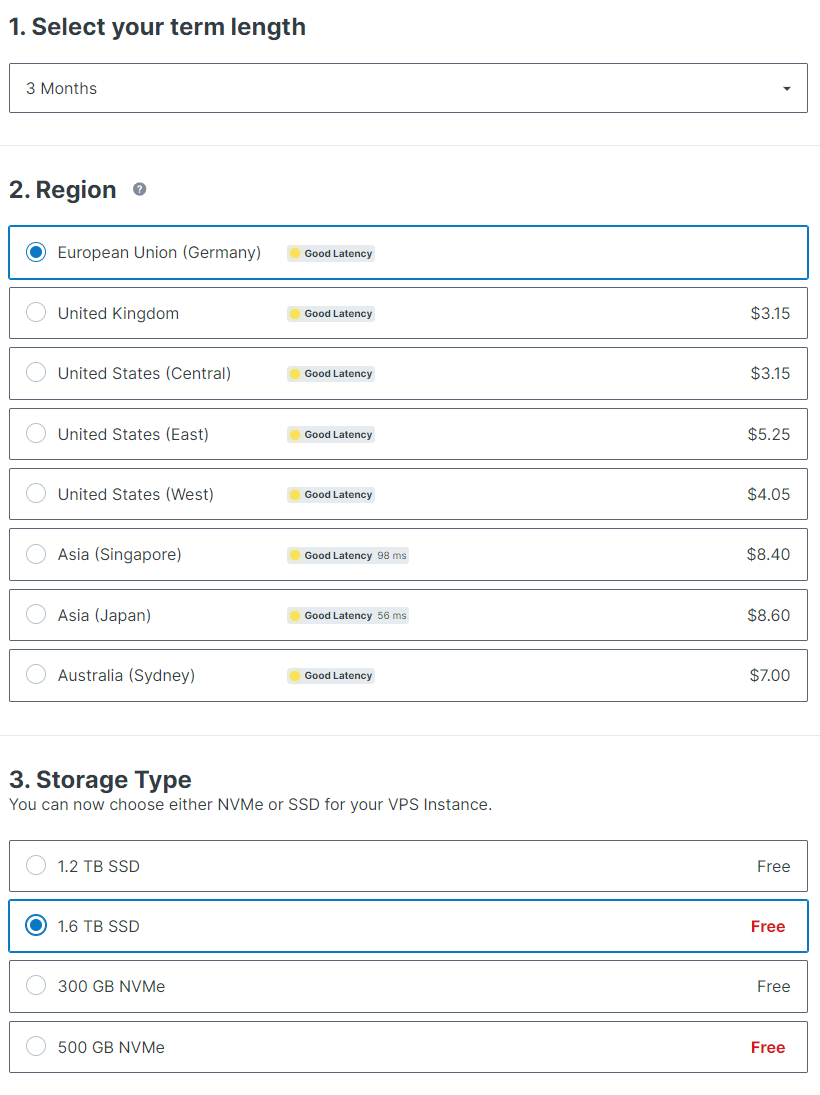Choose Australia (Sydney) region radio
The height and width of the screenshot is (1095, 820).
[36, 675]
